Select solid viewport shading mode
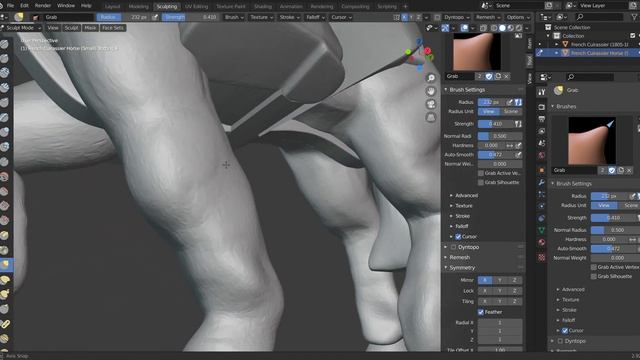Viewport: 640px width, 360px height. pyautogui.click(x=502, y=28)
